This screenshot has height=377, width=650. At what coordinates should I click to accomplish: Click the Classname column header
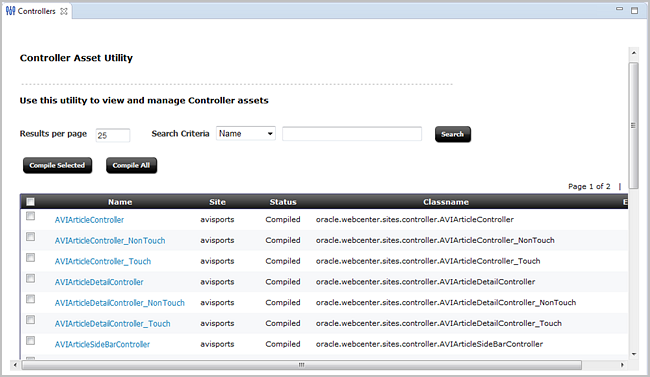446,202
